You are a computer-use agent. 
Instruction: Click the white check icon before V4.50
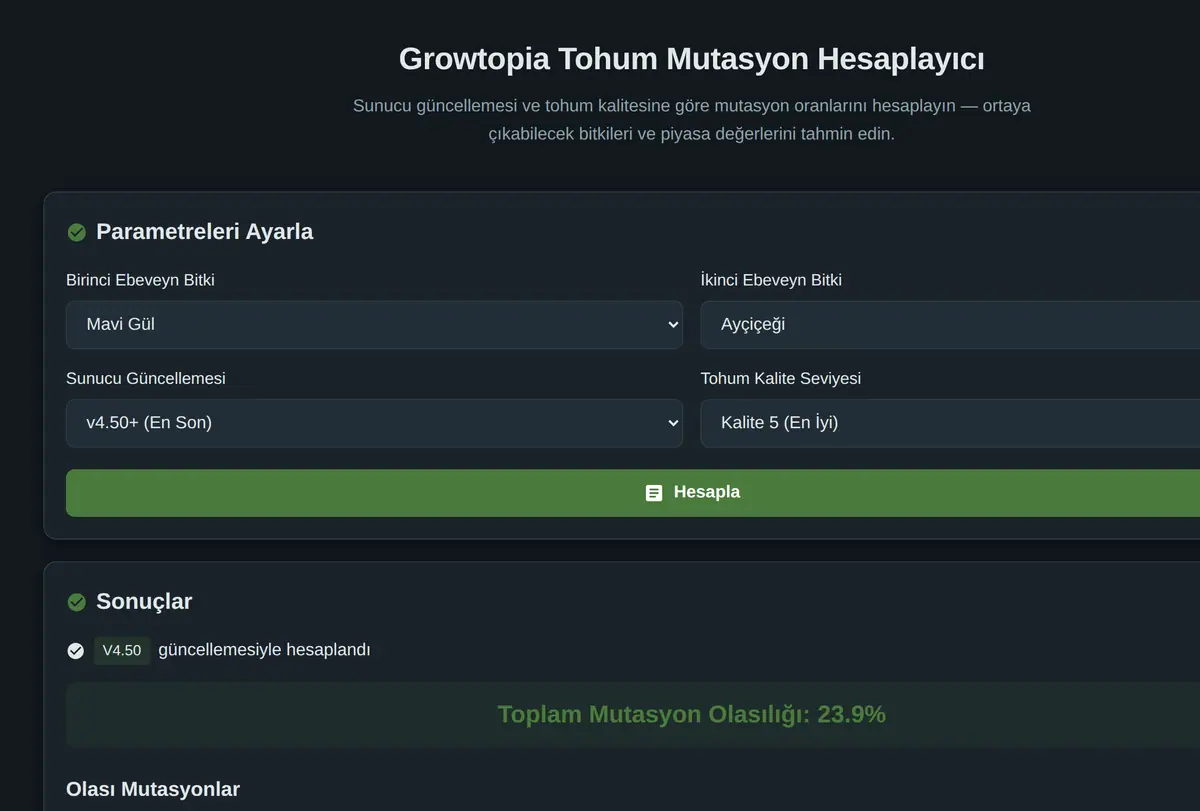coord(75,651)
